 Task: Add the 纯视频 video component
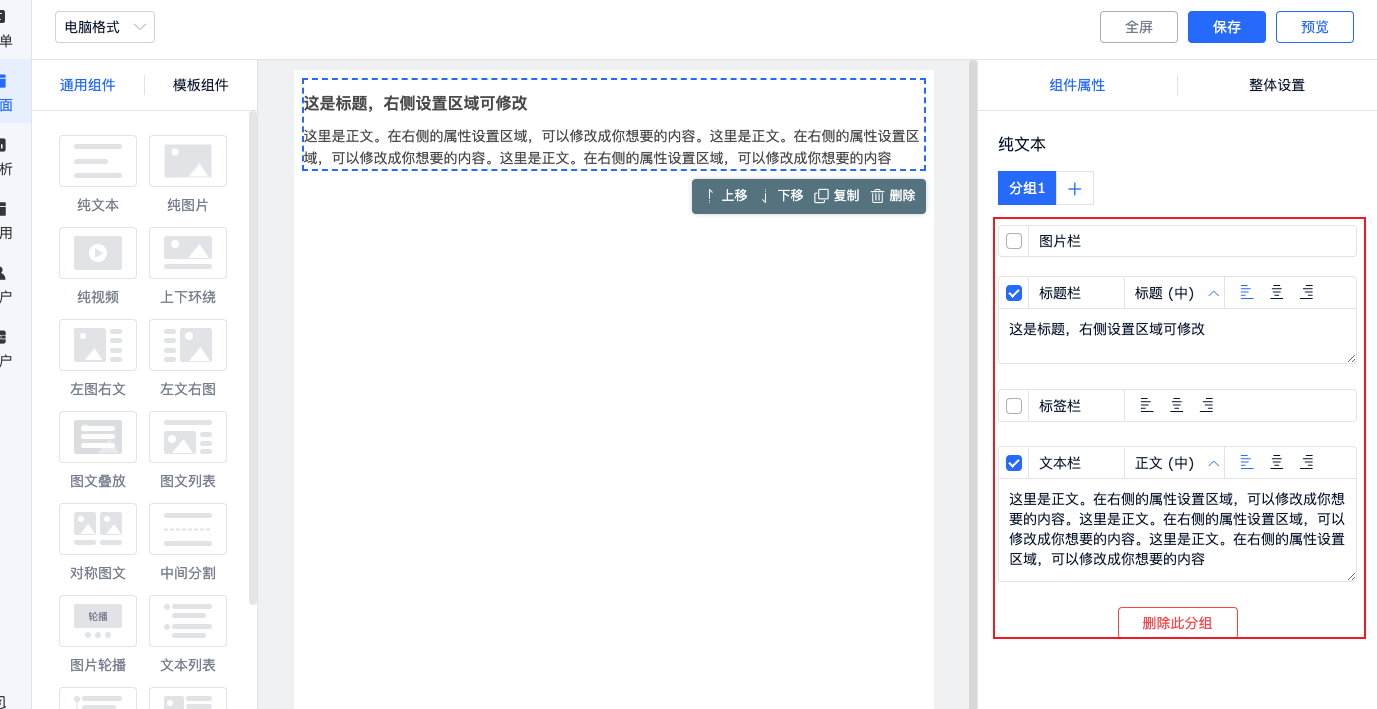(98, 253)
